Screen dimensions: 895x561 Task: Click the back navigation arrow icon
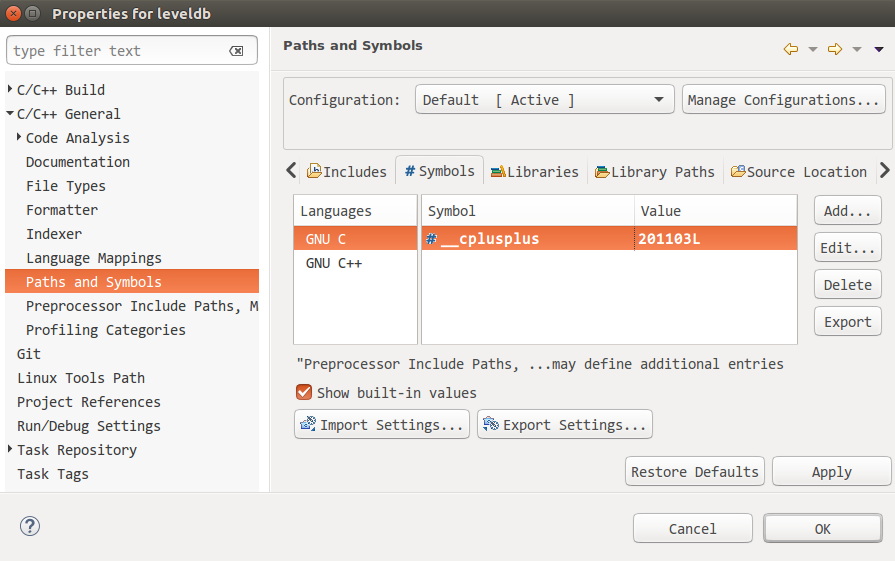coord(791,49)
